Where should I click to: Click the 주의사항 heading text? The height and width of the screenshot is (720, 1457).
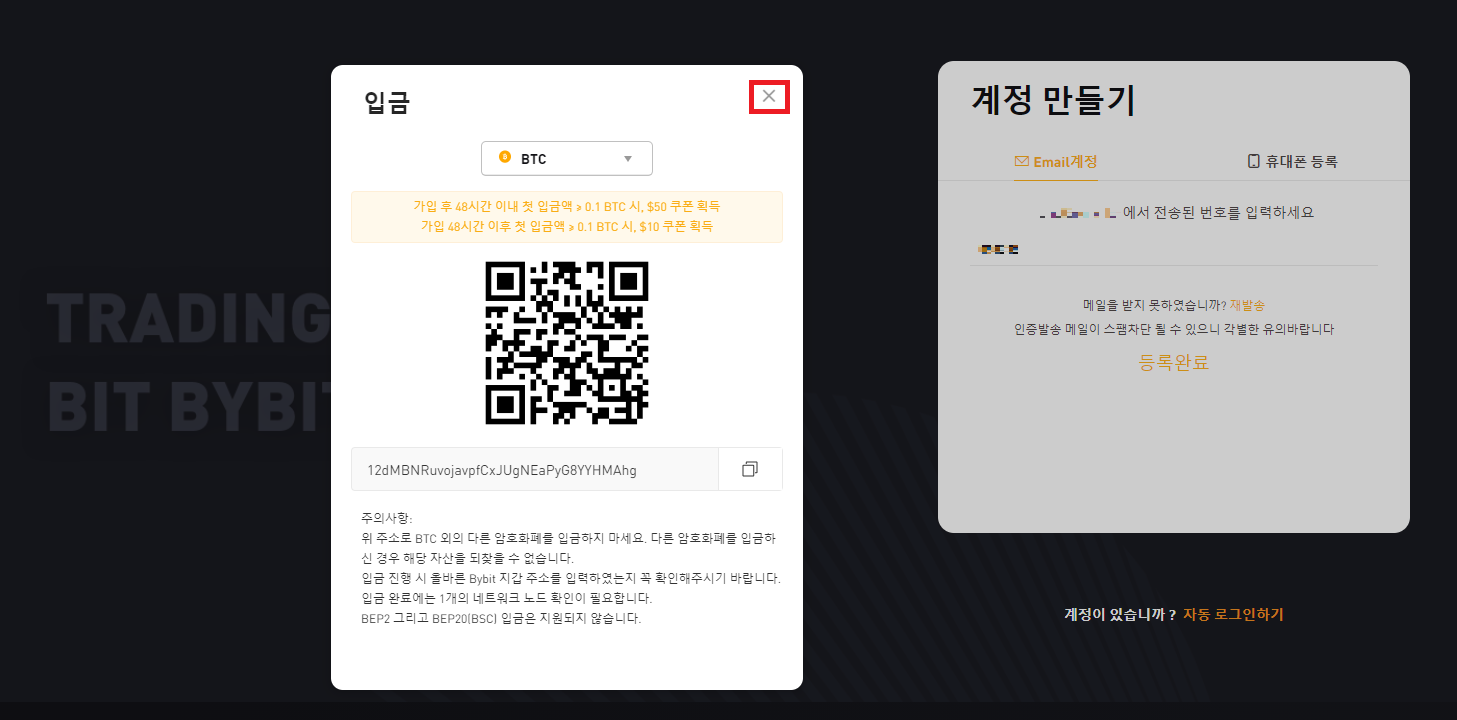pos(386,518)
